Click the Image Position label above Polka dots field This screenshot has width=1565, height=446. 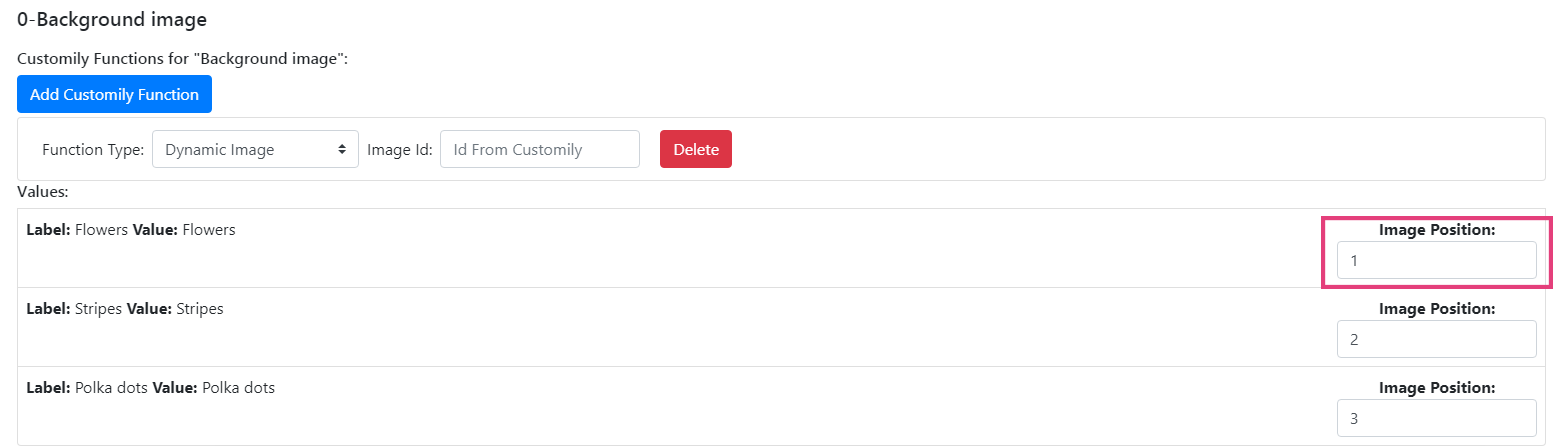(x=1436, y=388)
